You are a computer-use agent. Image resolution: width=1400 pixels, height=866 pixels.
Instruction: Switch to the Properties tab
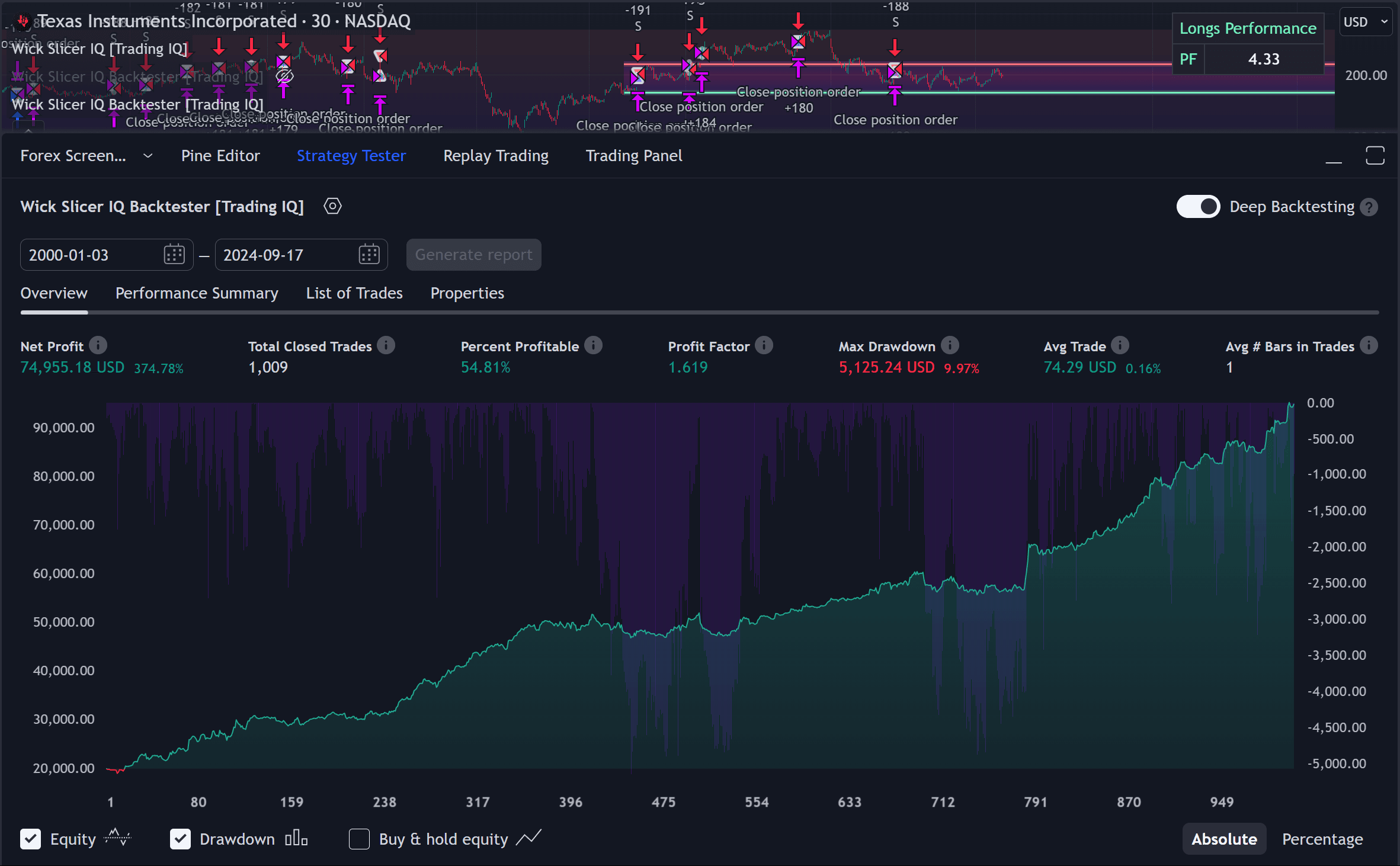(467, 293)
